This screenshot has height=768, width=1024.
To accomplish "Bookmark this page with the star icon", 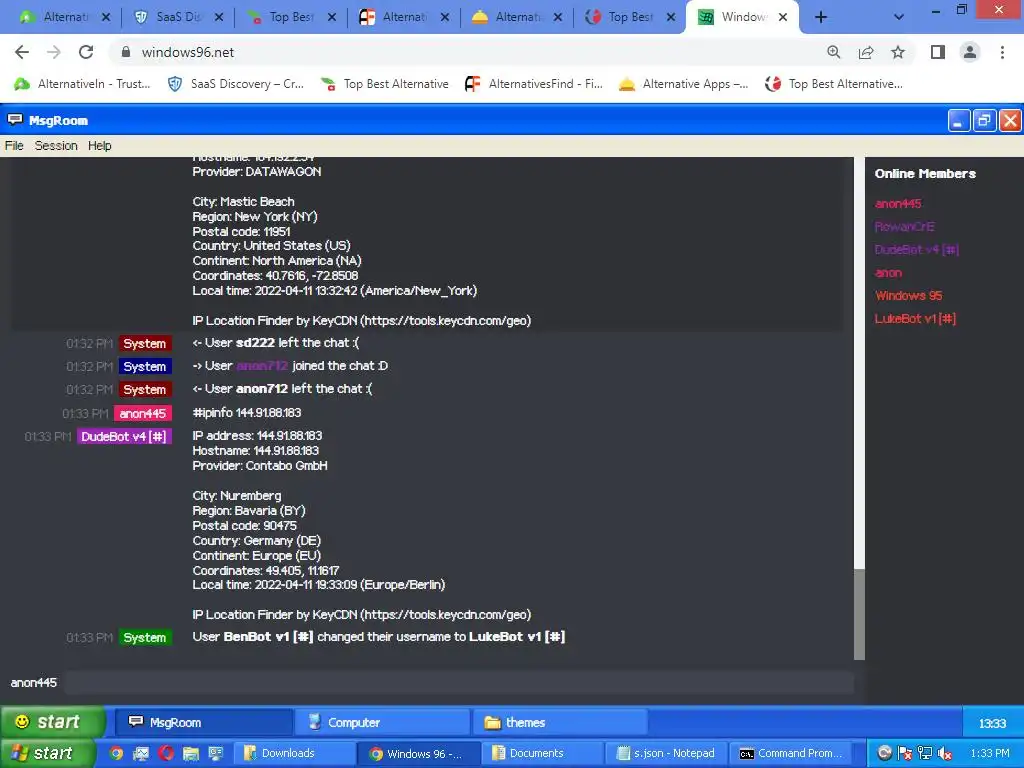I will 898,52.
